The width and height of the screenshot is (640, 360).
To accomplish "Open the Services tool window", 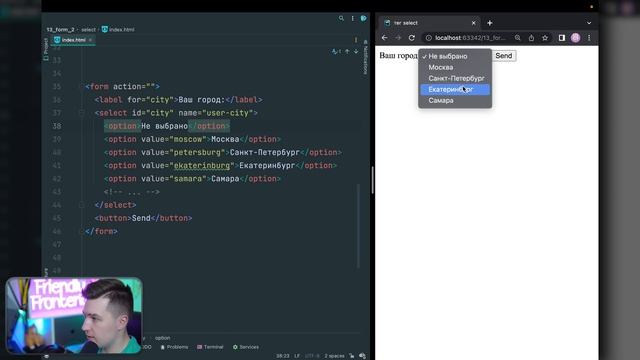I will coord(246,347).
